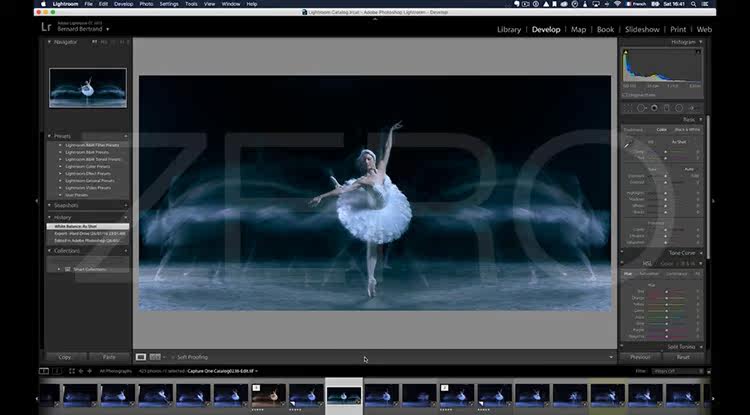The height and width of the screenshot is (415, 750).
Task: Switch to Grid view from filmstrip bar
Action: pos(72,371)
